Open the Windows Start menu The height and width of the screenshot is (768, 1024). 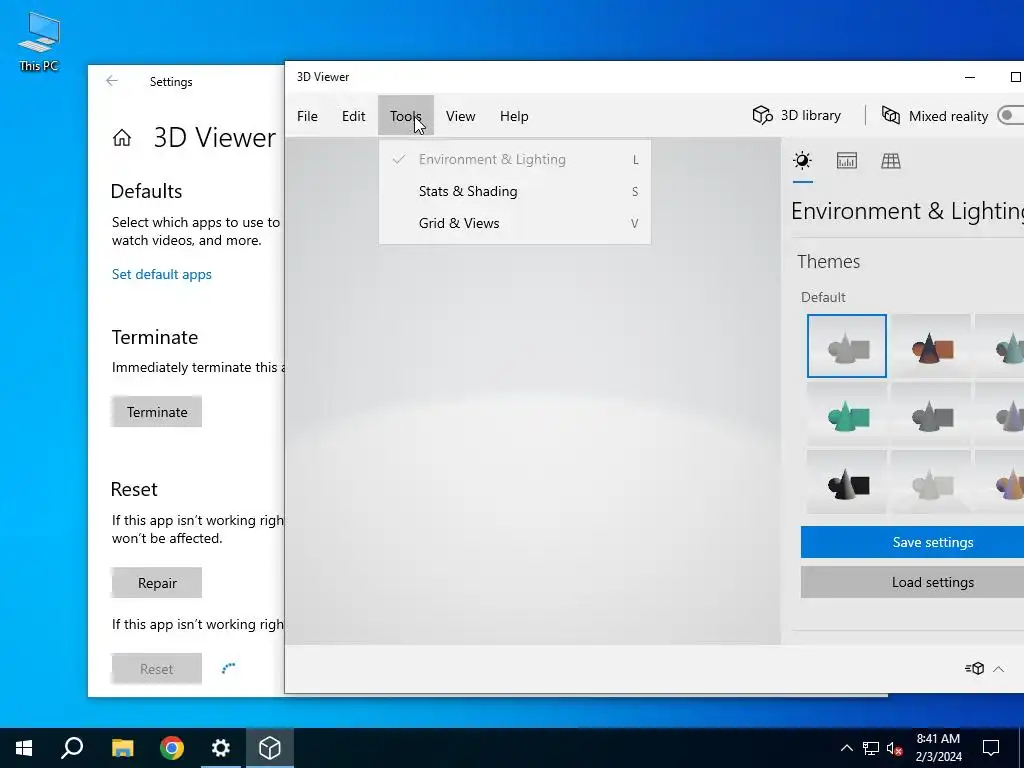(x=24, y=748)
